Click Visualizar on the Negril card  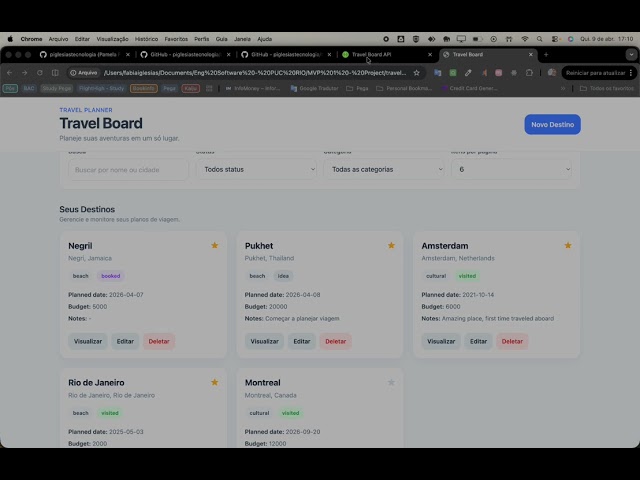[88, 341]
